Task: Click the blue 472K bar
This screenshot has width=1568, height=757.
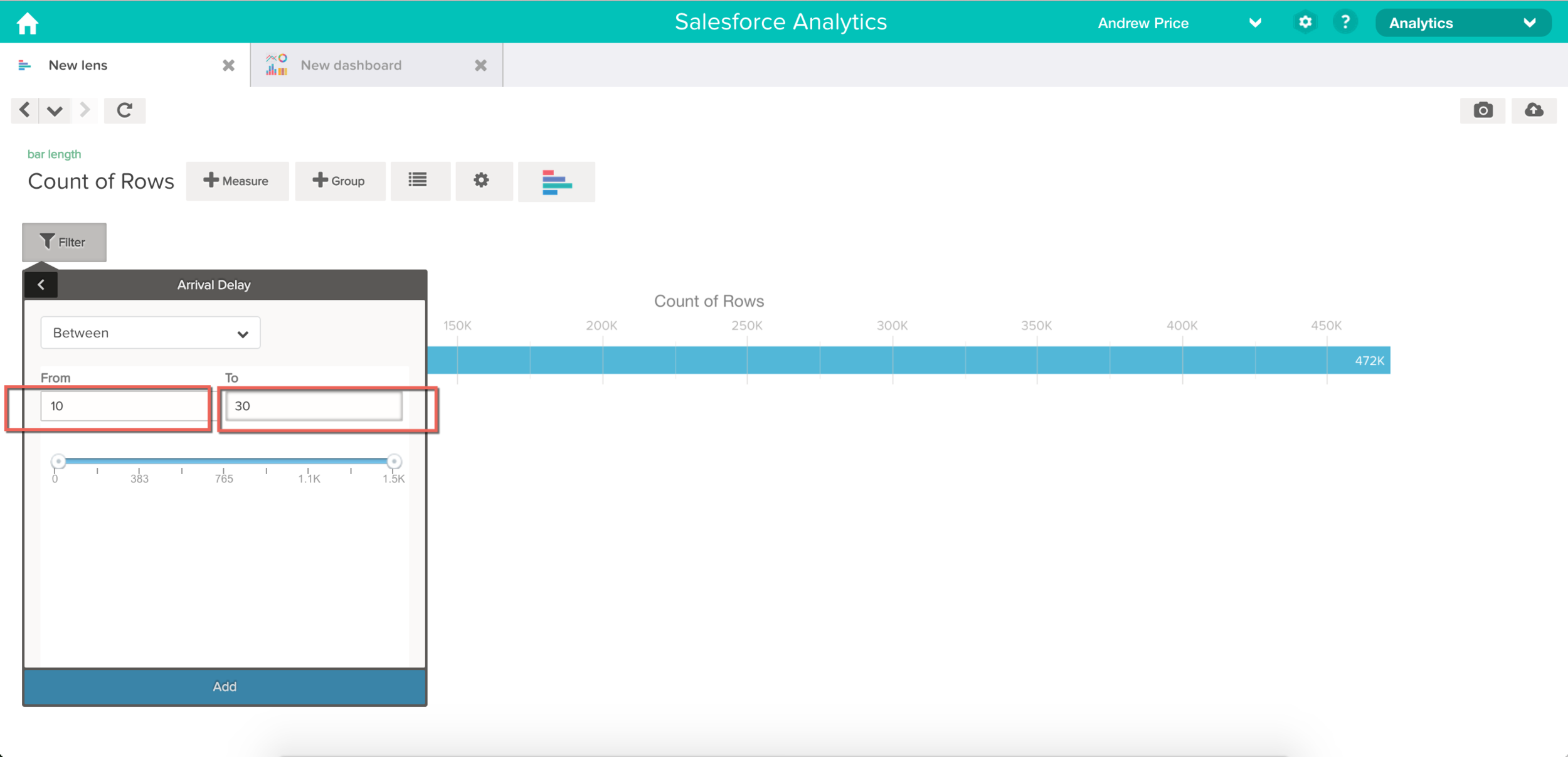Action: click(909, 360)
